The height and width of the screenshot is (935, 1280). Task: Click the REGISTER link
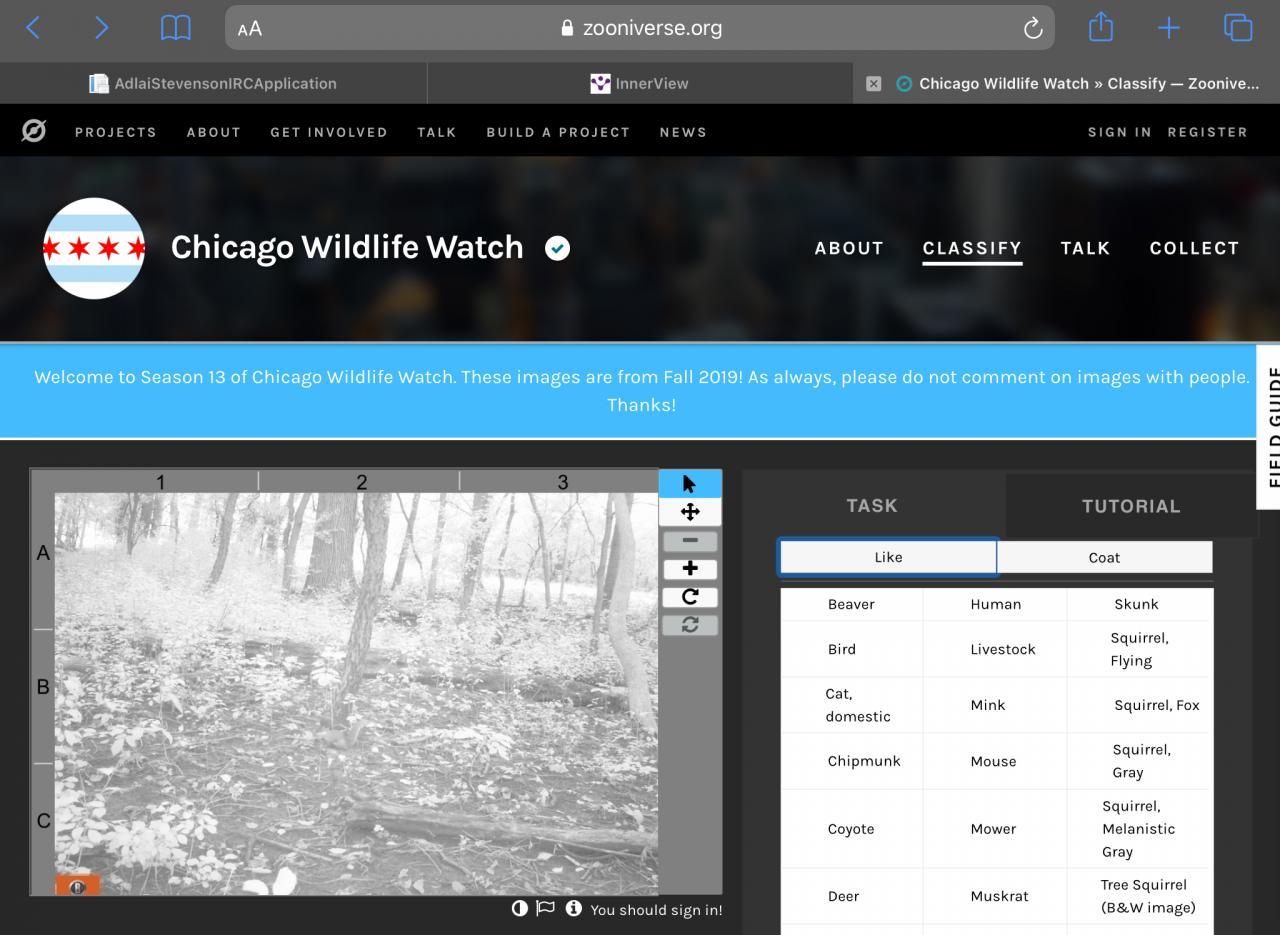[x=1208, y=132]
